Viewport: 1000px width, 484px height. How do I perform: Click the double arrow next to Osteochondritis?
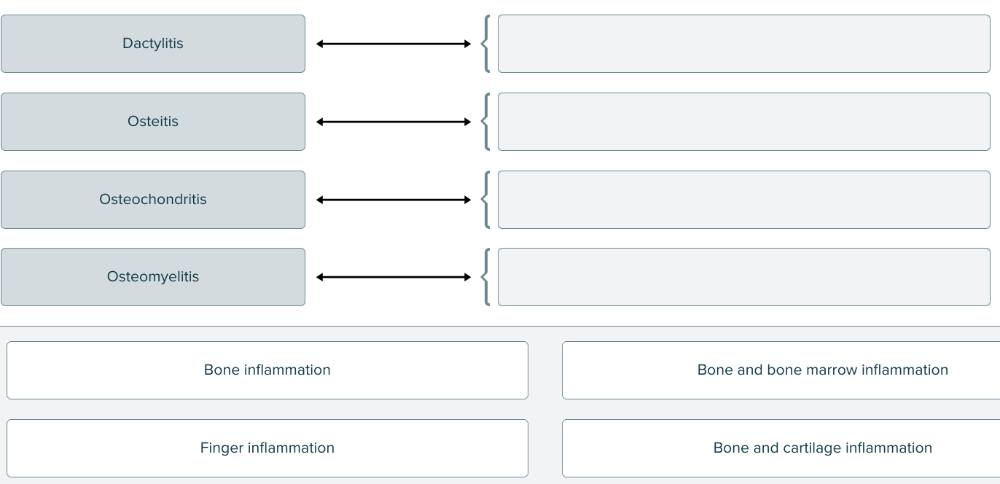tap(393, 200)
